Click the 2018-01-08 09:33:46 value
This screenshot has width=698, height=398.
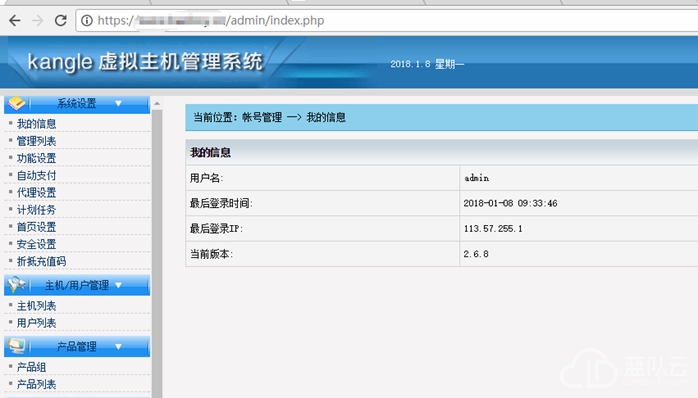tap(510, 203)
